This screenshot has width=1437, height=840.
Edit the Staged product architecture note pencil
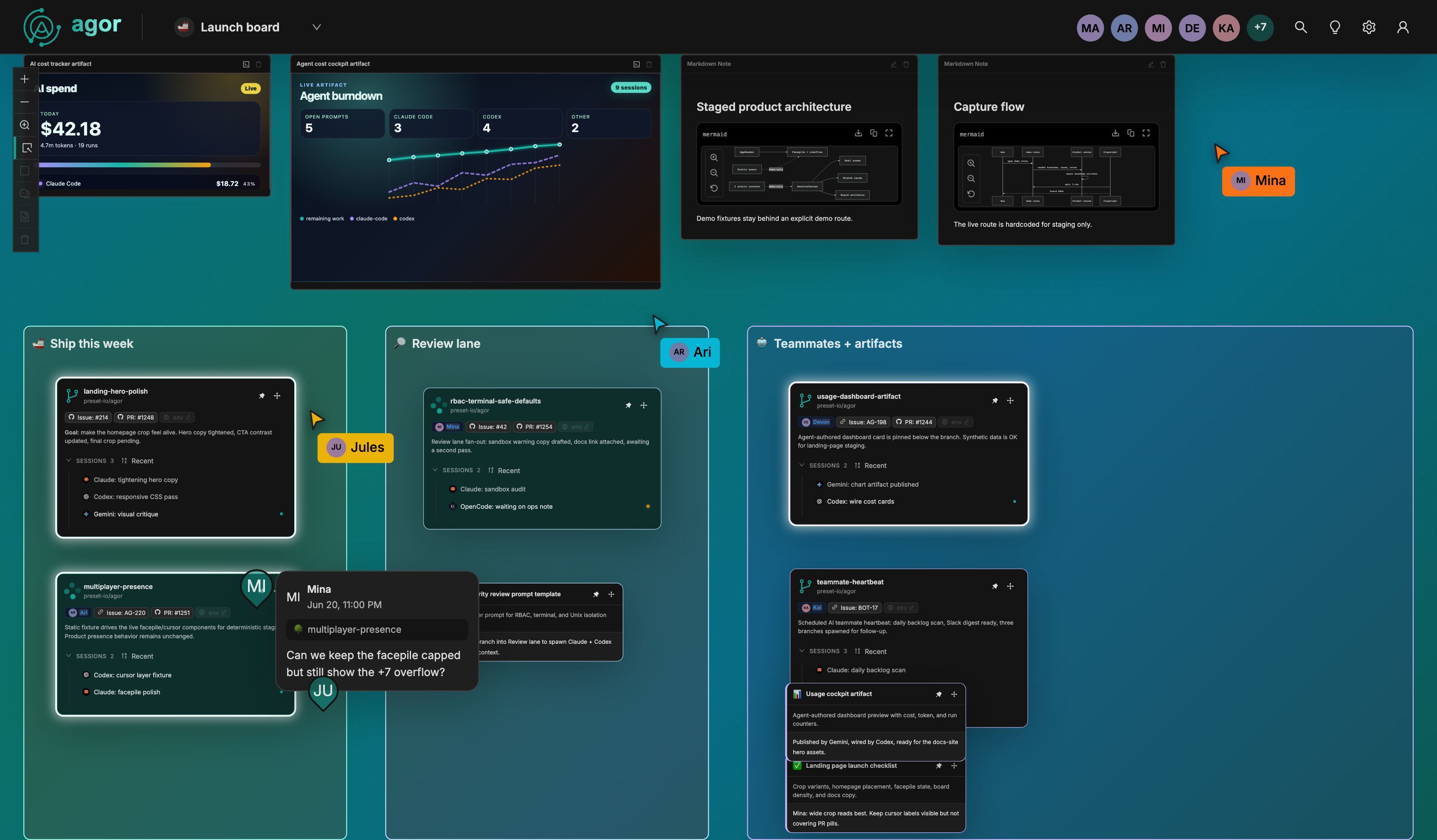(893, 65)
